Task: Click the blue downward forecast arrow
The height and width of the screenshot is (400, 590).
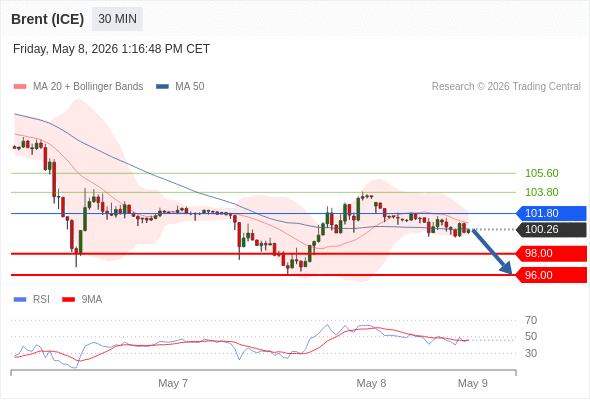Action: 492,251
